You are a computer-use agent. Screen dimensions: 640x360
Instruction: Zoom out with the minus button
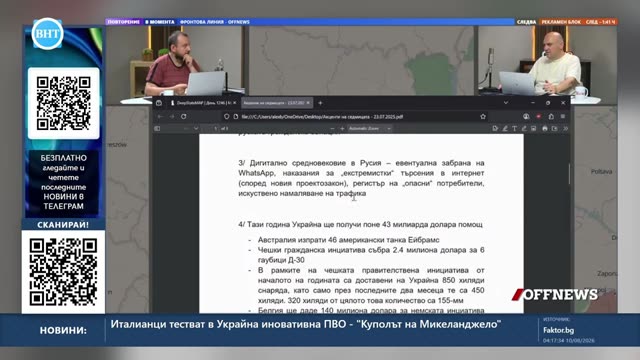point(332,129)
